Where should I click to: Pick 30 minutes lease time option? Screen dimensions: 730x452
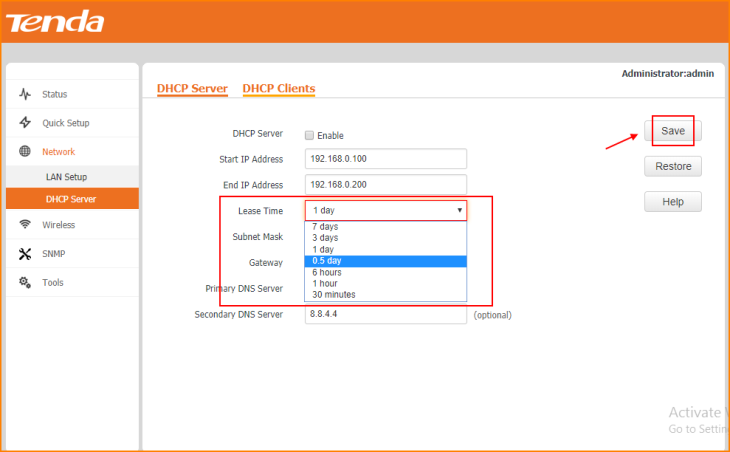coord(333,295)
